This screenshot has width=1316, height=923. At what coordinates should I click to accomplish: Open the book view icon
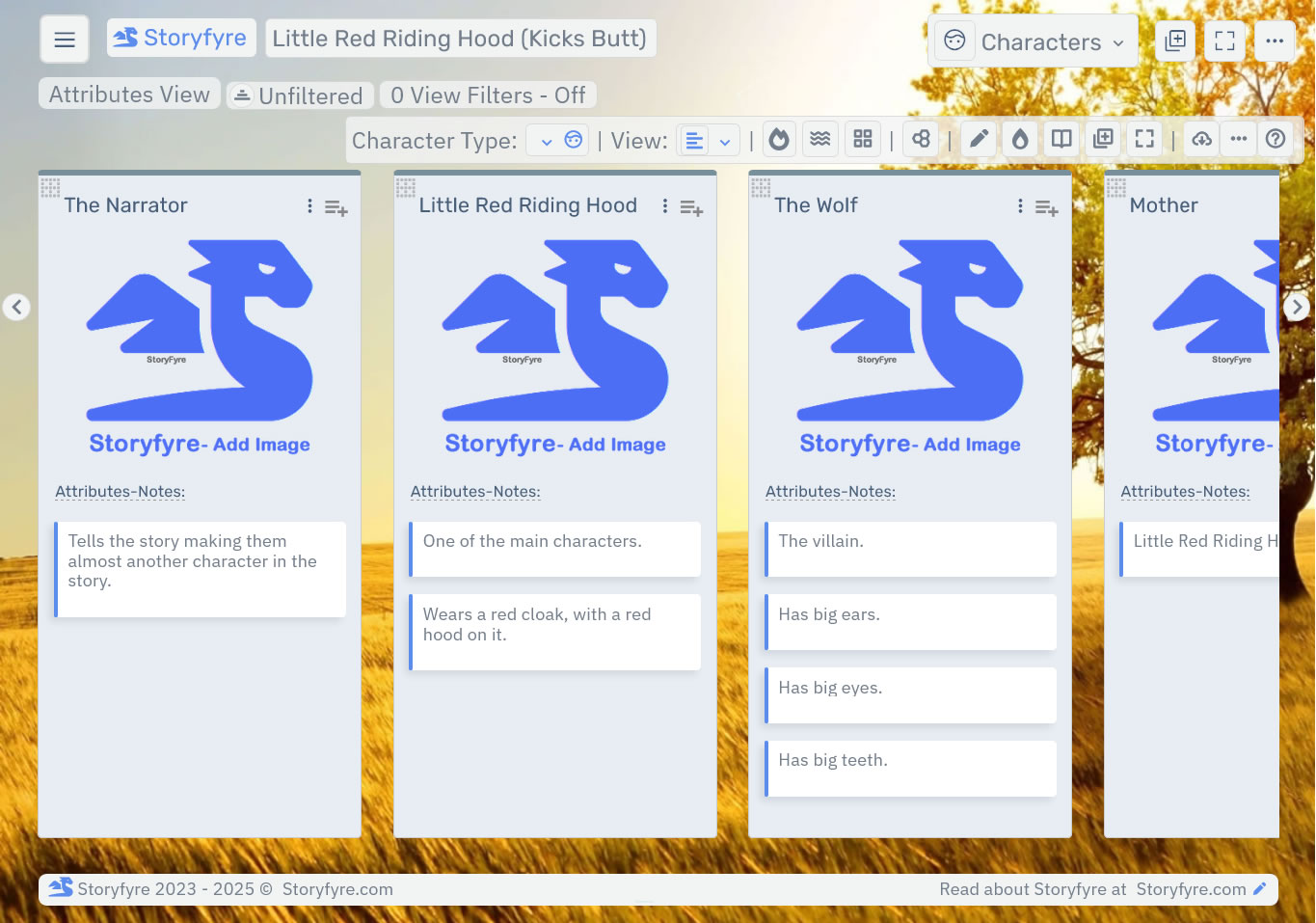(1061, 138)
